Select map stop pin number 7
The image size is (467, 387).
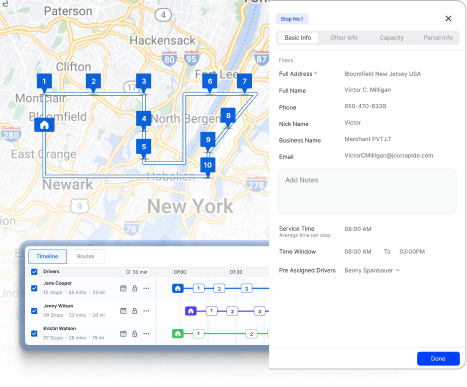tap(244, 81)
